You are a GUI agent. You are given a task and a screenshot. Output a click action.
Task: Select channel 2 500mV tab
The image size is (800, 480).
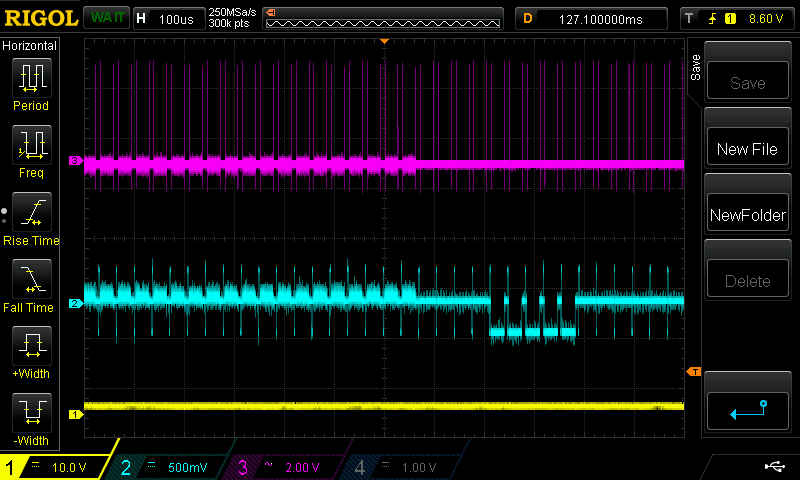[x=168, y=467]
